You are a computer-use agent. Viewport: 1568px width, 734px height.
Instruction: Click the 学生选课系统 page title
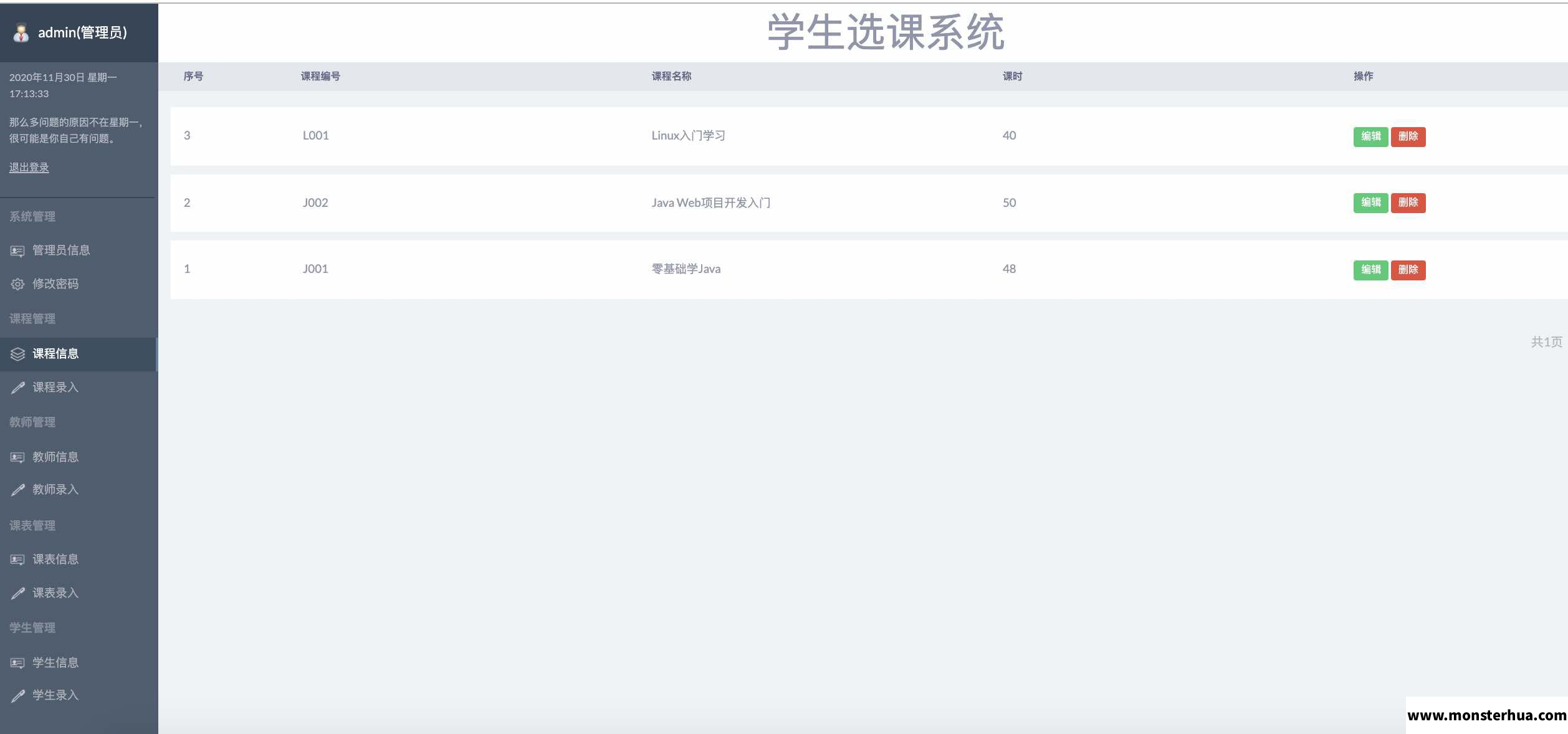click(885, 32)
